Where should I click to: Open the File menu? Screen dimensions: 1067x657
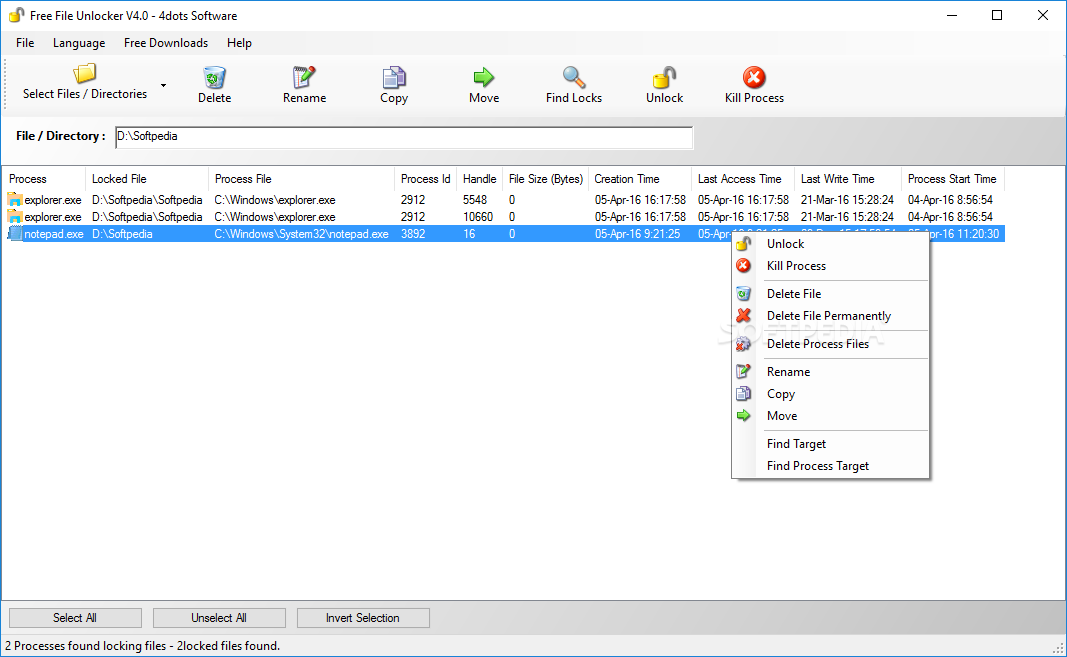tap(25, 43)
